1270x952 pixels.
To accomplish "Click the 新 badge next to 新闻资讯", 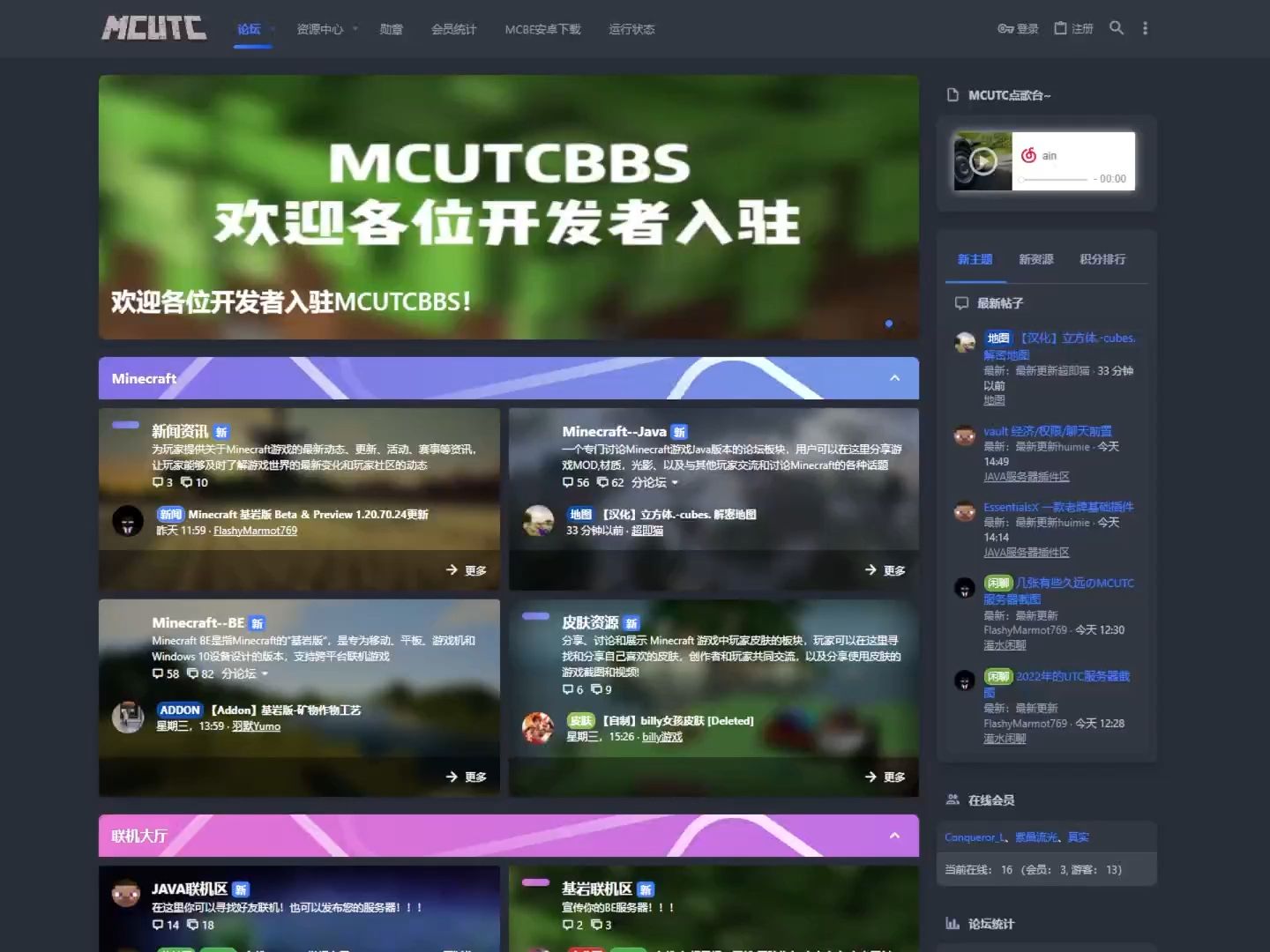I will tap(221, 432).
